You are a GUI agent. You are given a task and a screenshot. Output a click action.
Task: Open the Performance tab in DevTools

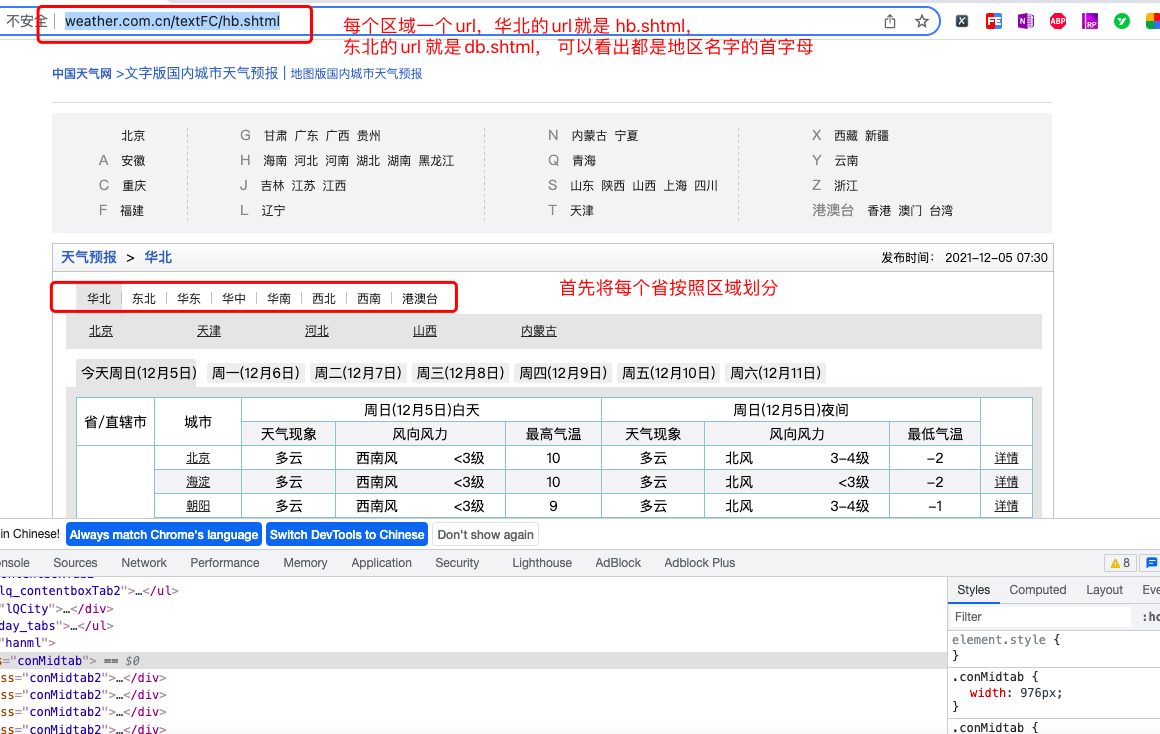click(225, 563)
